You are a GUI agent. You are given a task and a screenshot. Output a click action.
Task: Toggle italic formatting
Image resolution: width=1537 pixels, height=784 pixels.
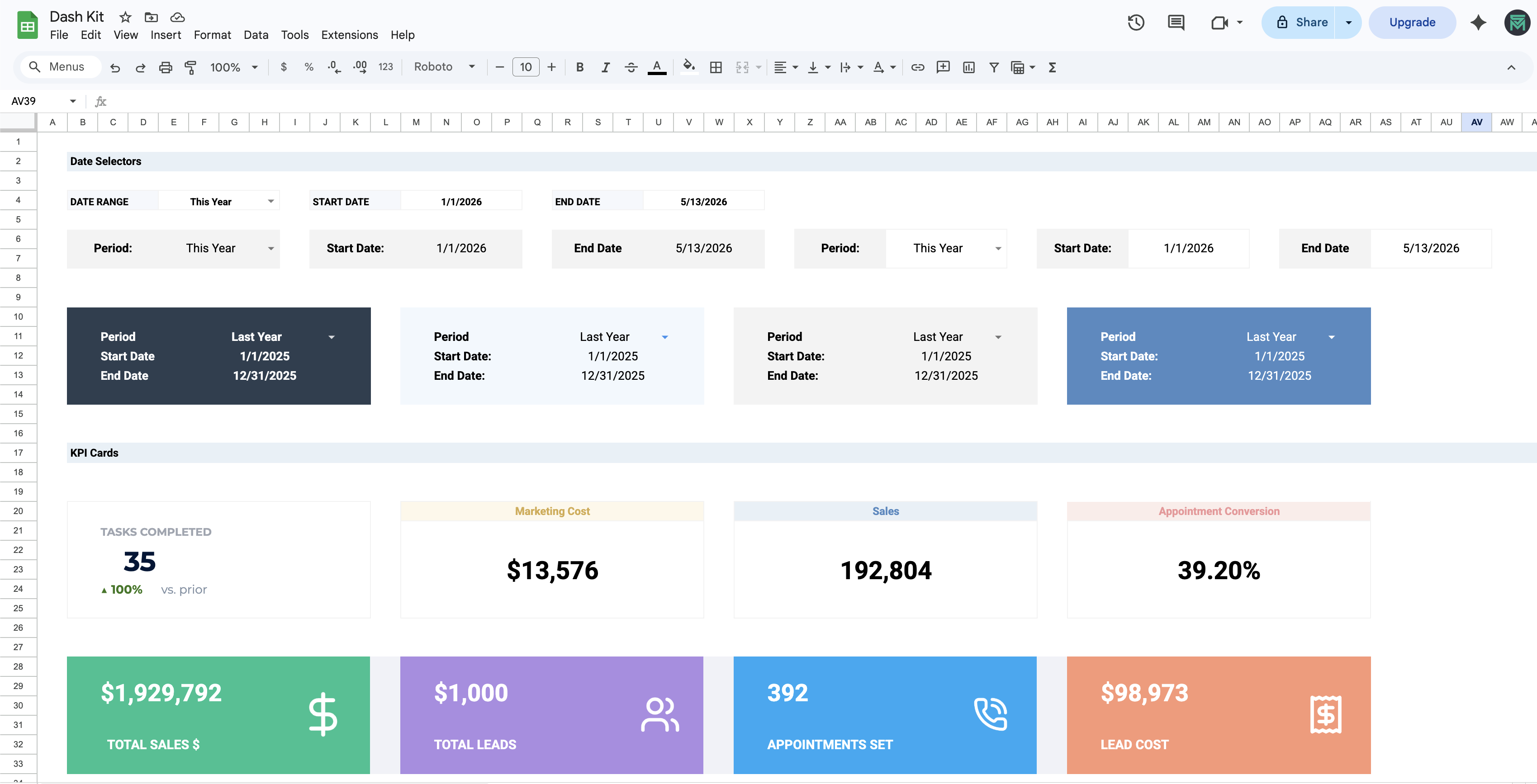coord(605,67)
